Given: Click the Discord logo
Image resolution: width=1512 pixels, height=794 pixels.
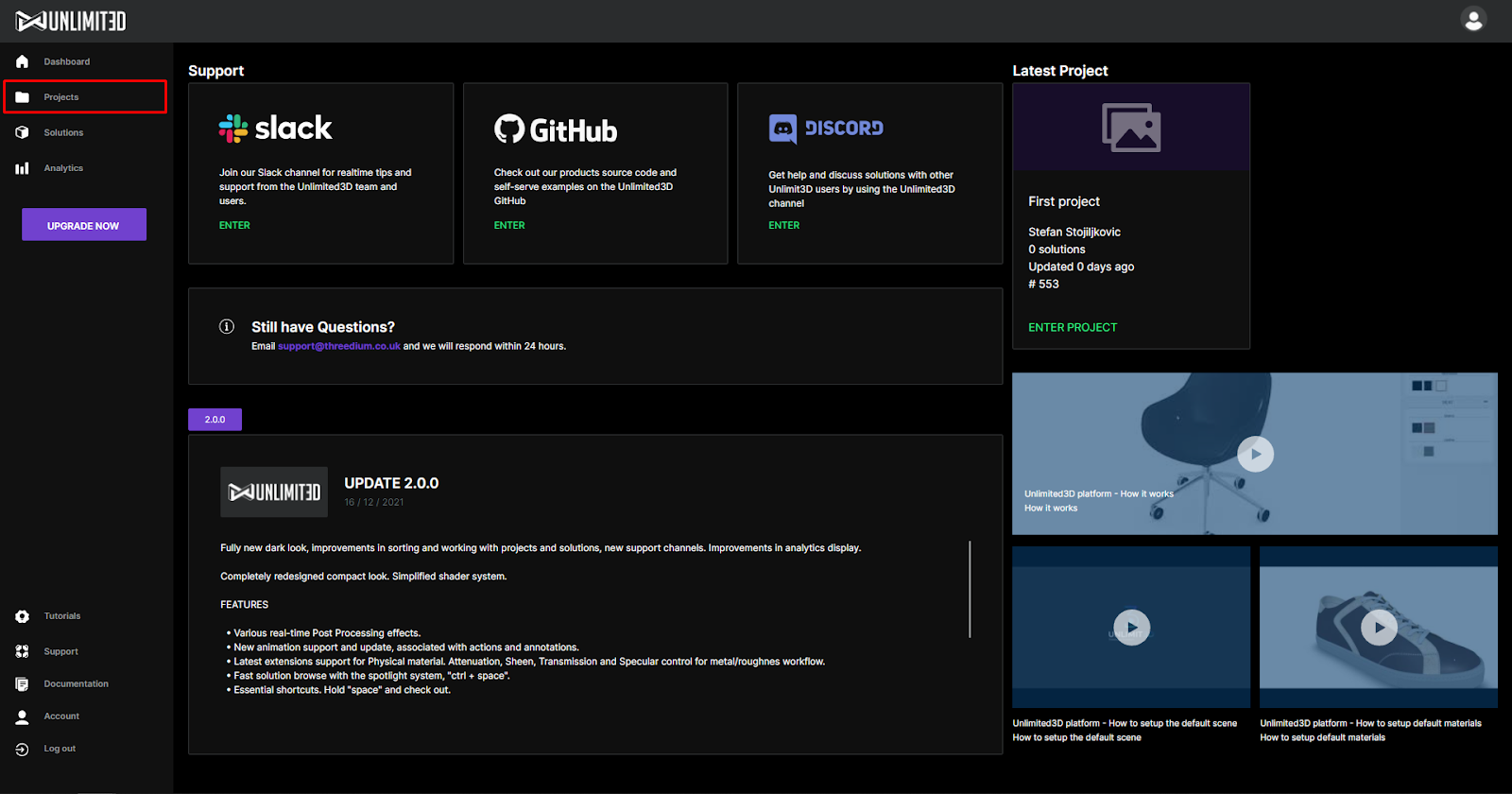Looking at the screenshot, I should pos(826,129).
